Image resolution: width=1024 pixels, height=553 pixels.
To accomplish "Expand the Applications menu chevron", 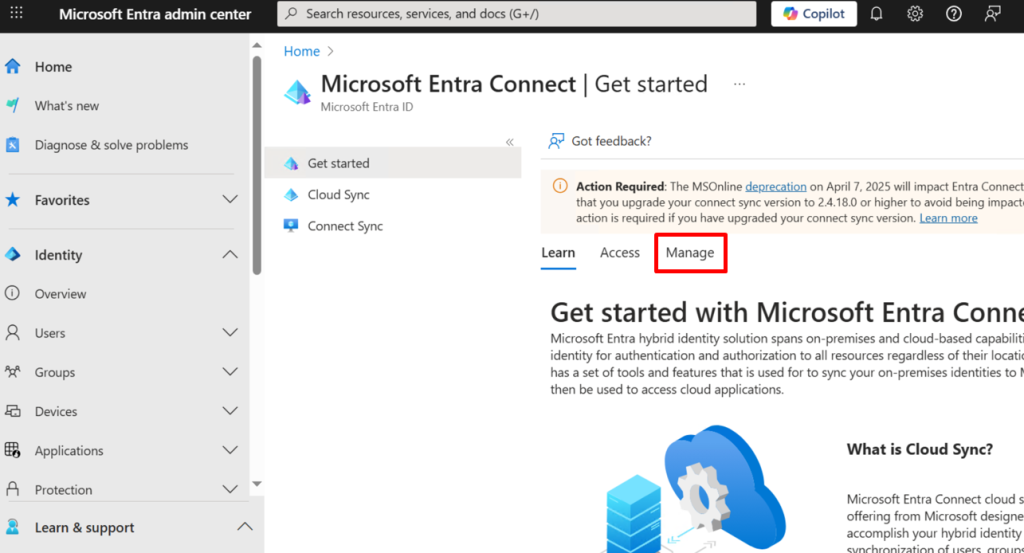I will 230,450.
